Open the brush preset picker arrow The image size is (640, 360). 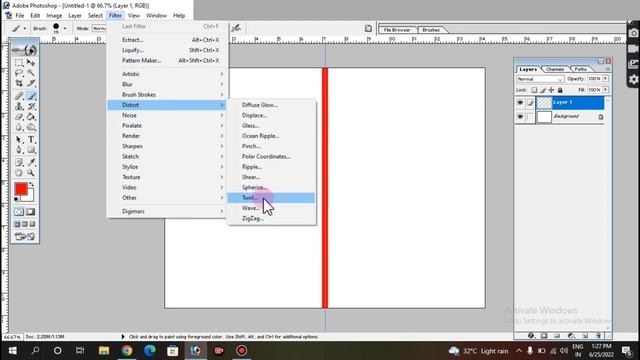pos(65,28)
